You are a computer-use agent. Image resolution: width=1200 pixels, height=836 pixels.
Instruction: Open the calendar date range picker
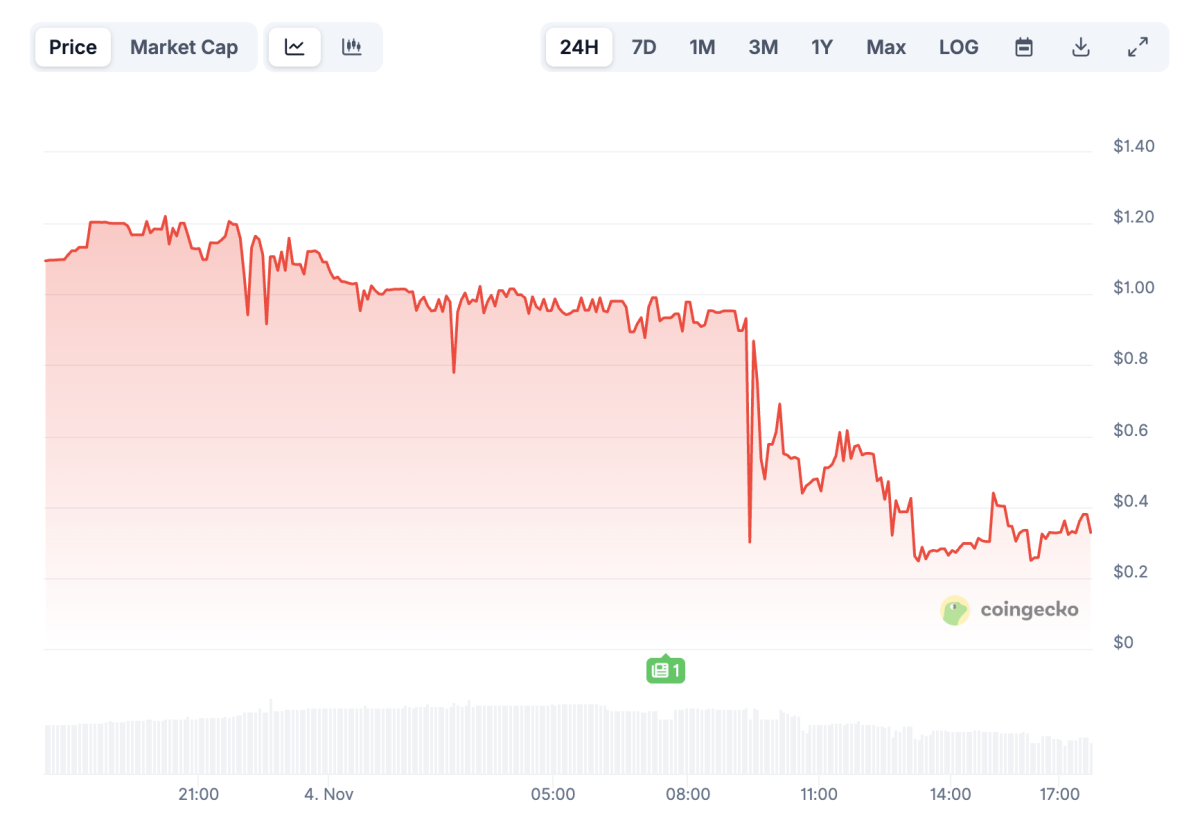click(1024, 47)
